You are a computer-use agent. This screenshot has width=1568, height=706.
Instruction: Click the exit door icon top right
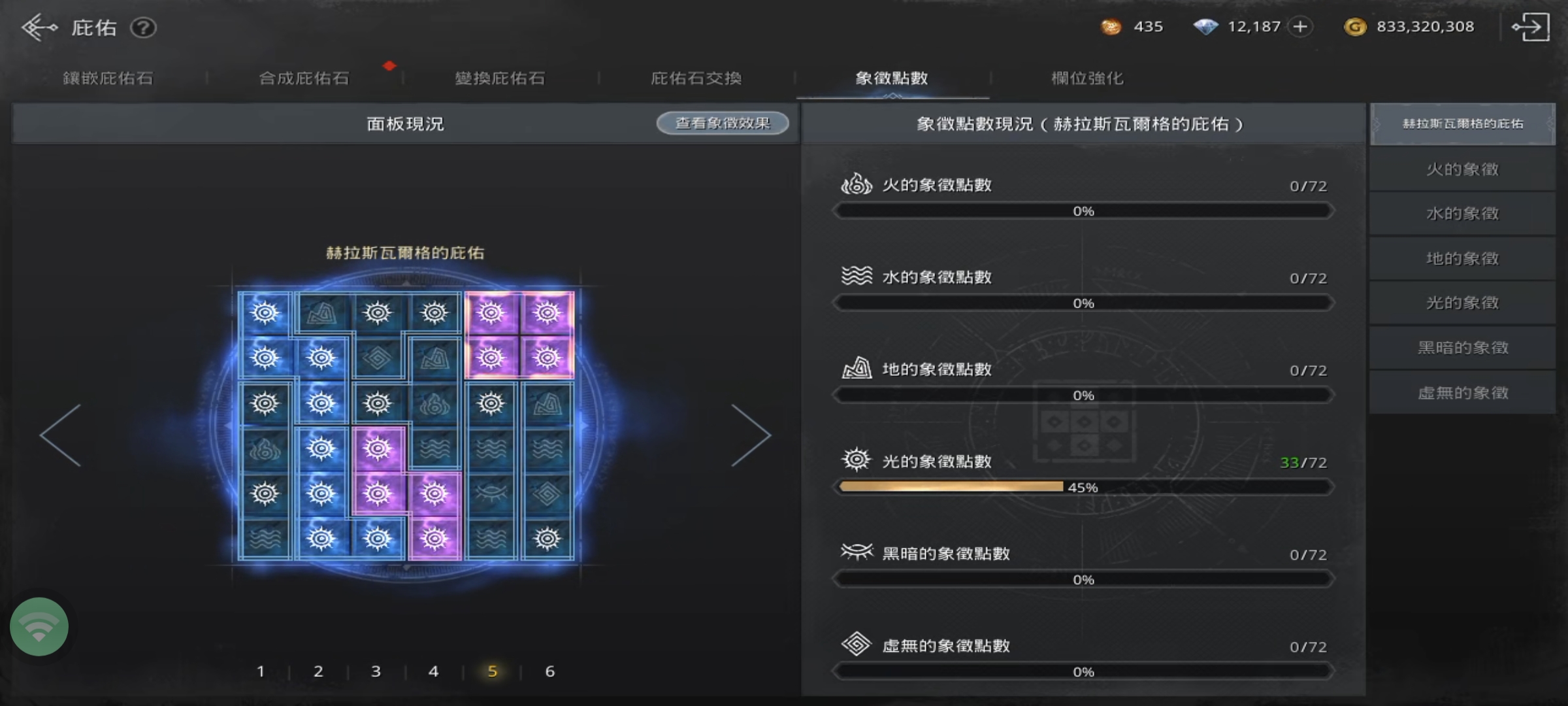1530,27
